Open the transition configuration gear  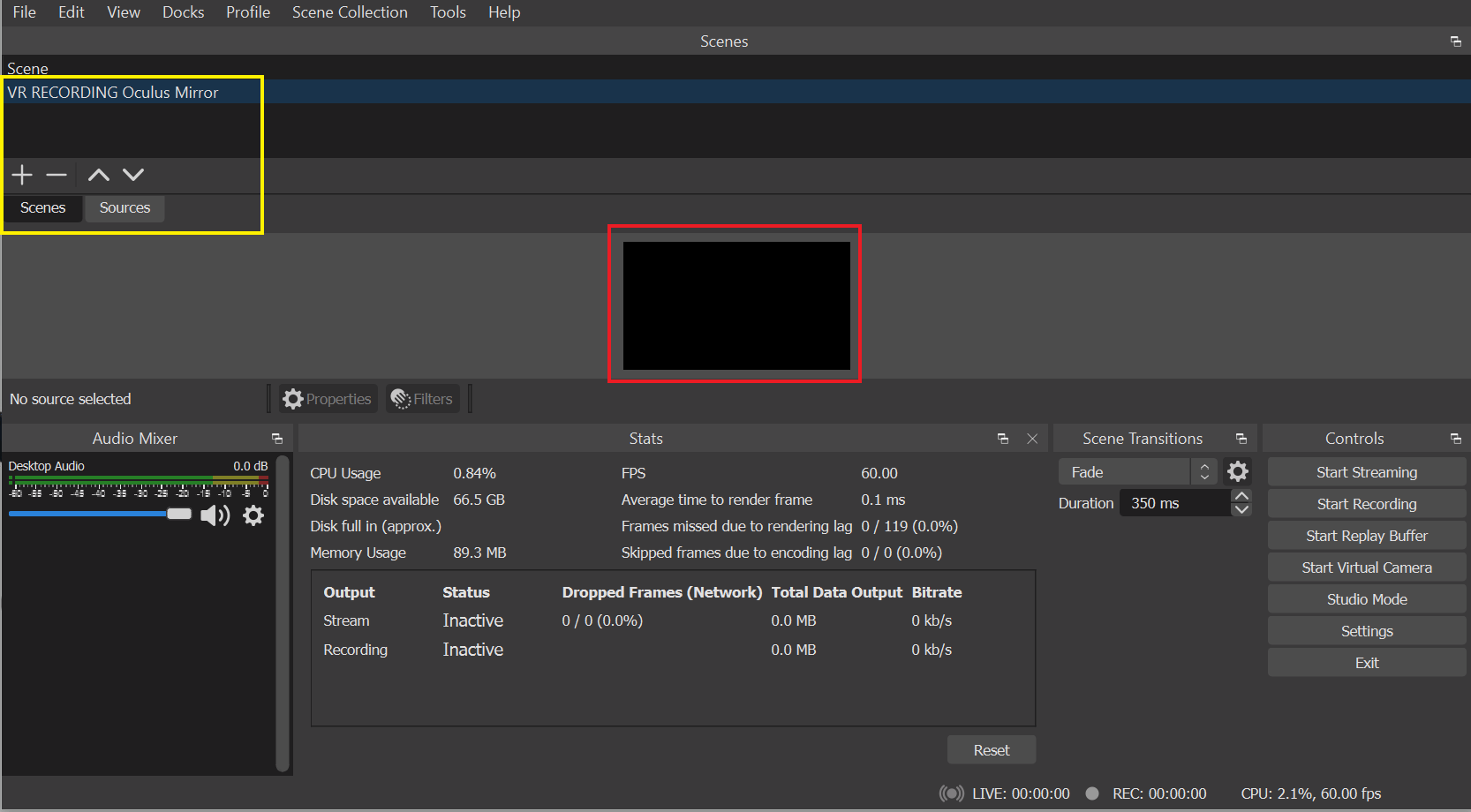pyautogui.click(x=1237, y=471)
